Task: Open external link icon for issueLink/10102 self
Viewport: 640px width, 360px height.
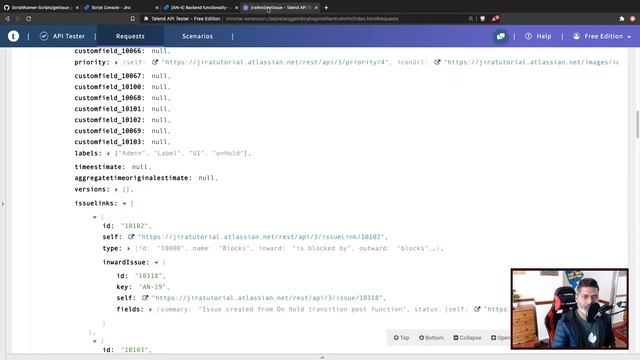Action: tap(131, 237)
